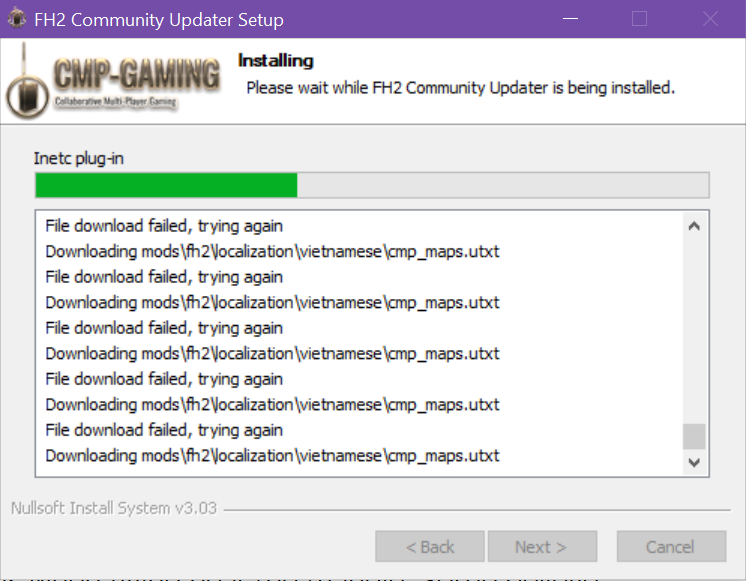Minimize the setup window
The width and height of the screenshot is (746, 581).
[x=570, y=19]
